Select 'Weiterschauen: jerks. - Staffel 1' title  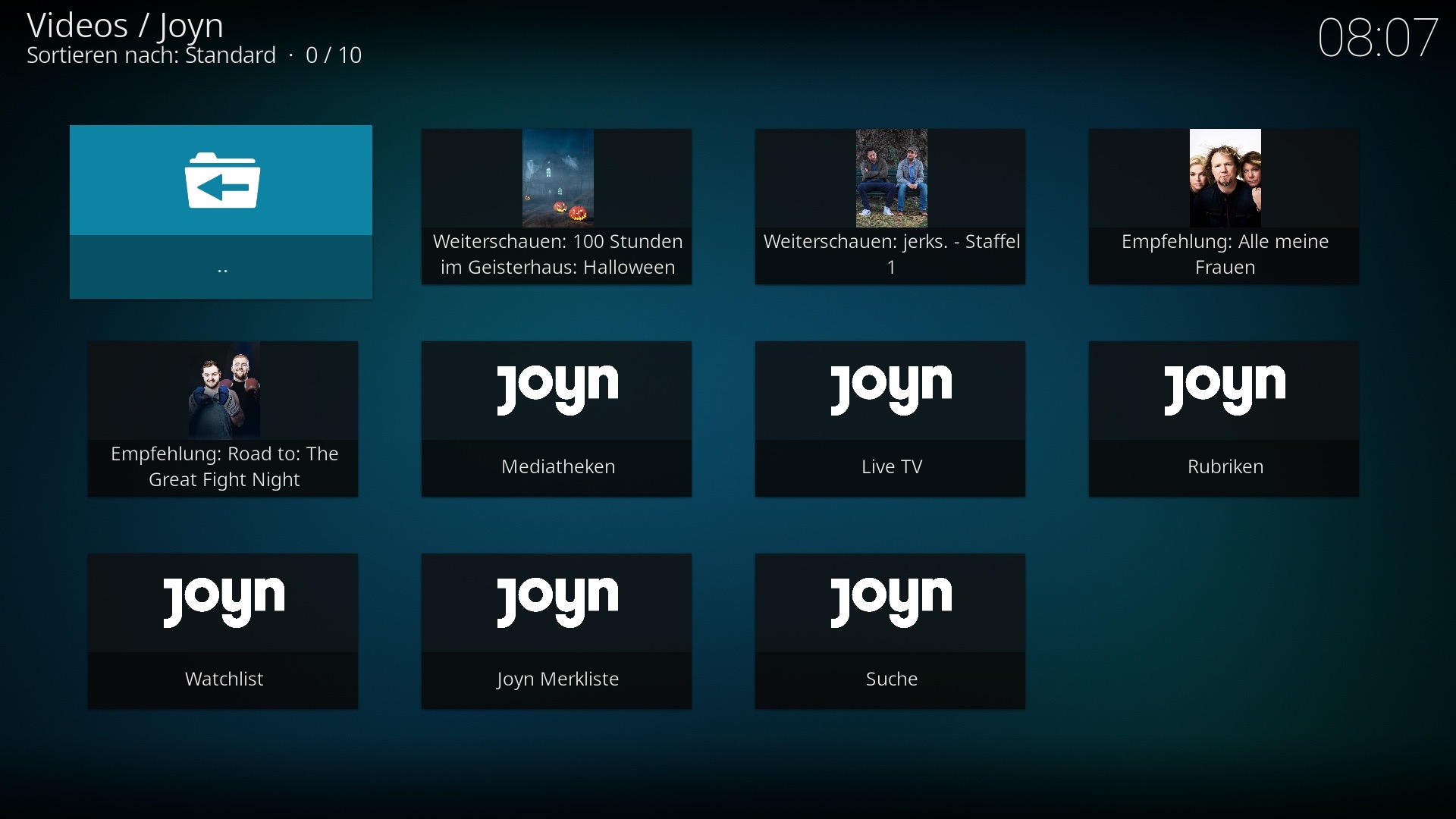(x=892, y=254)
